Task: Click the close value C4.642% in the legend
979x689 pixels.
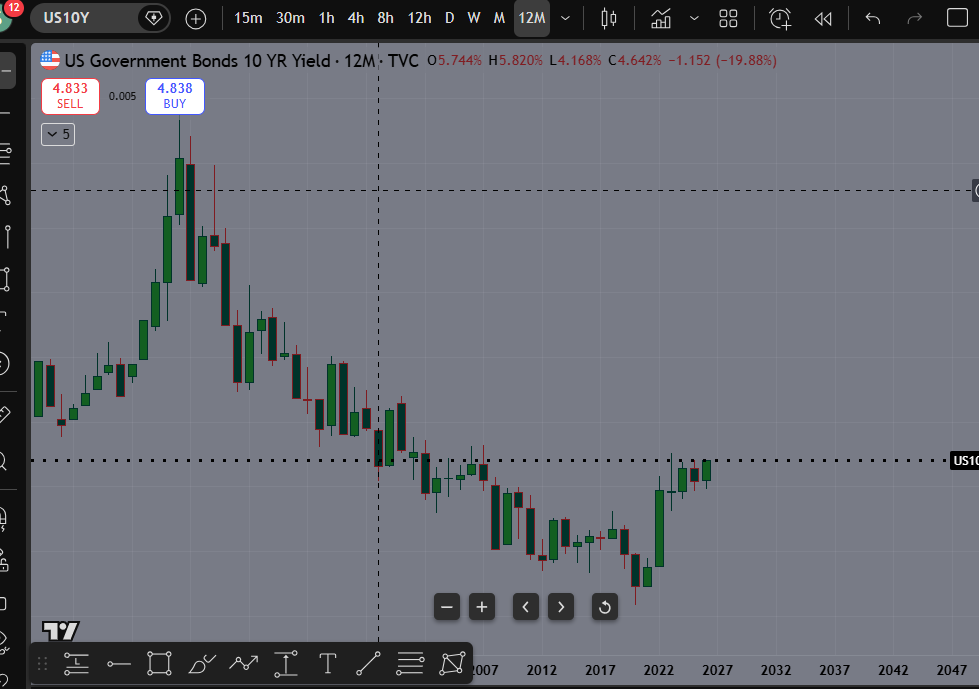Action: (635, 61)
